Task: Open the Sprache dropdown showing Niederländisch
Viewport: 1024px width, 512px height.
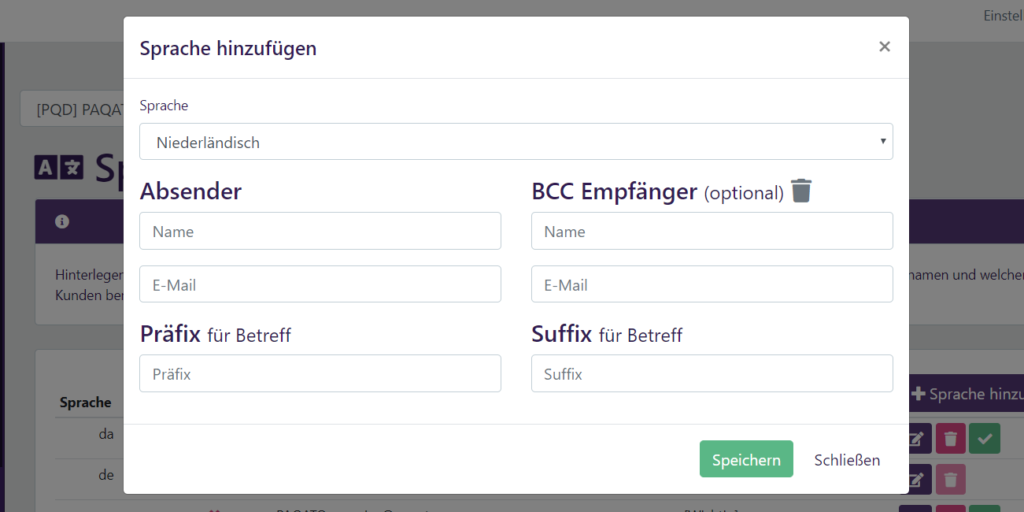Action: point(516,142)
